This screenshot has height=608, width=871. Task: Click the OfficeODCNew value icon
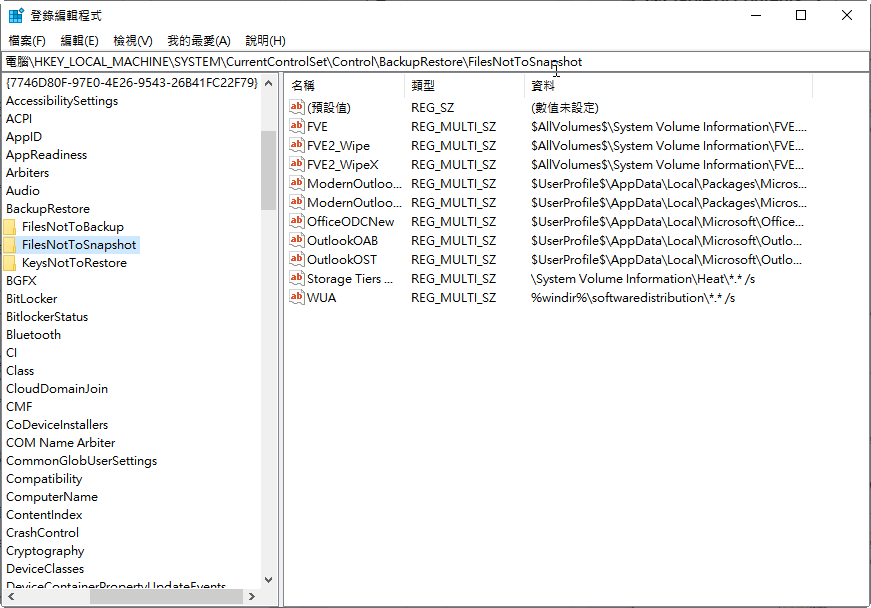[x=297, y=222]
